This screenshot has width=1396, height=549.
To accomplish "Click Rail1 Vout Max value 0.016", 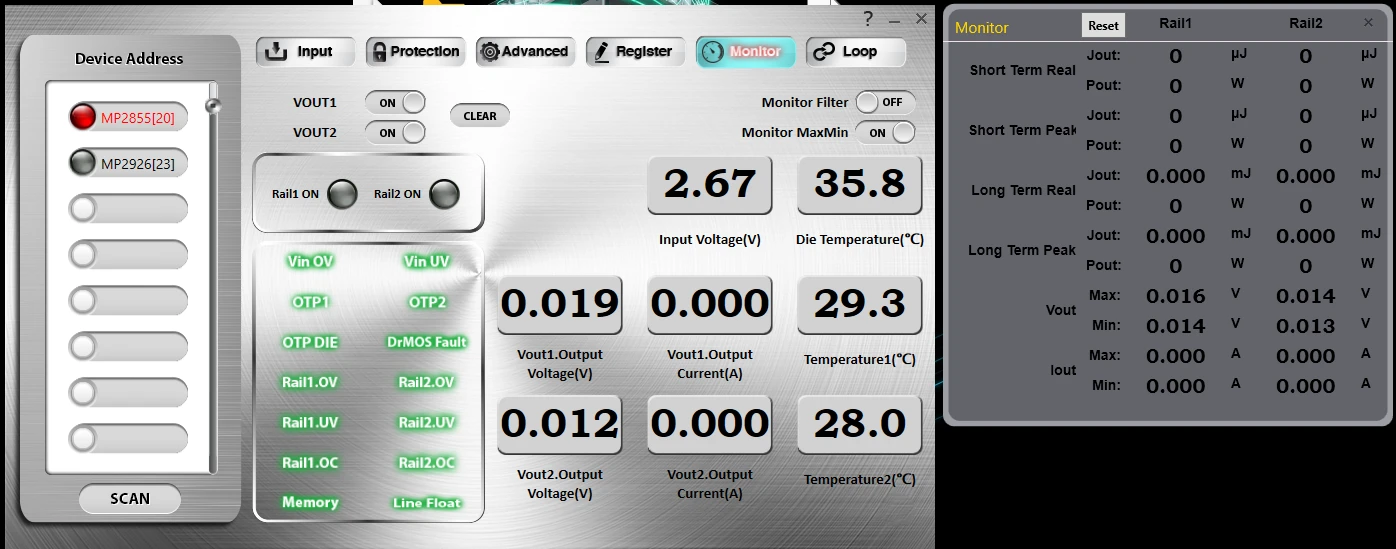I will pos(1176,296).
